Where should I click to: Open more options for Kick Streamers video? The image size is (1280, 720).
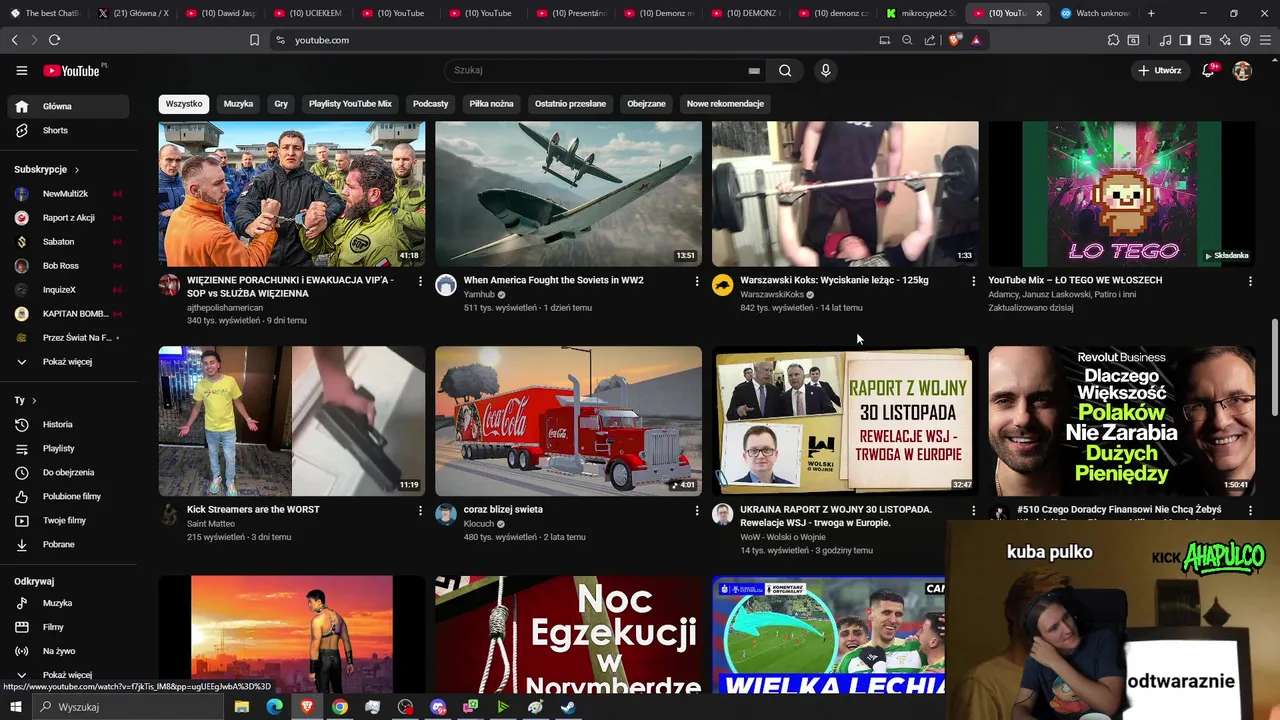click(x=420, y=511)
